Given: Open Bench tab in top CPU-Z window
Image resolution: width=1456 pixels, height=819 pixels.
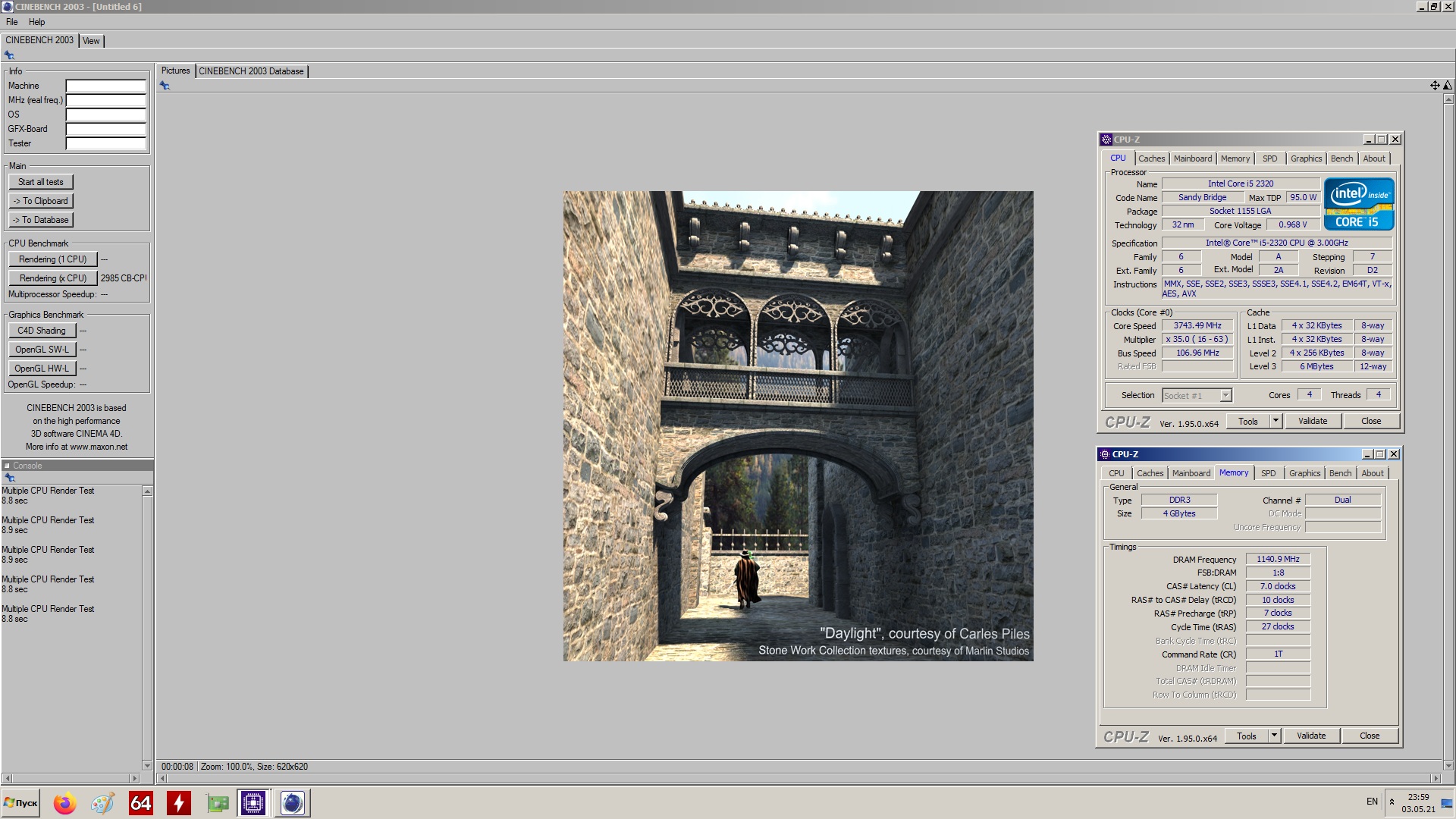Looking at the screenshot, I should coord(1341,158).
